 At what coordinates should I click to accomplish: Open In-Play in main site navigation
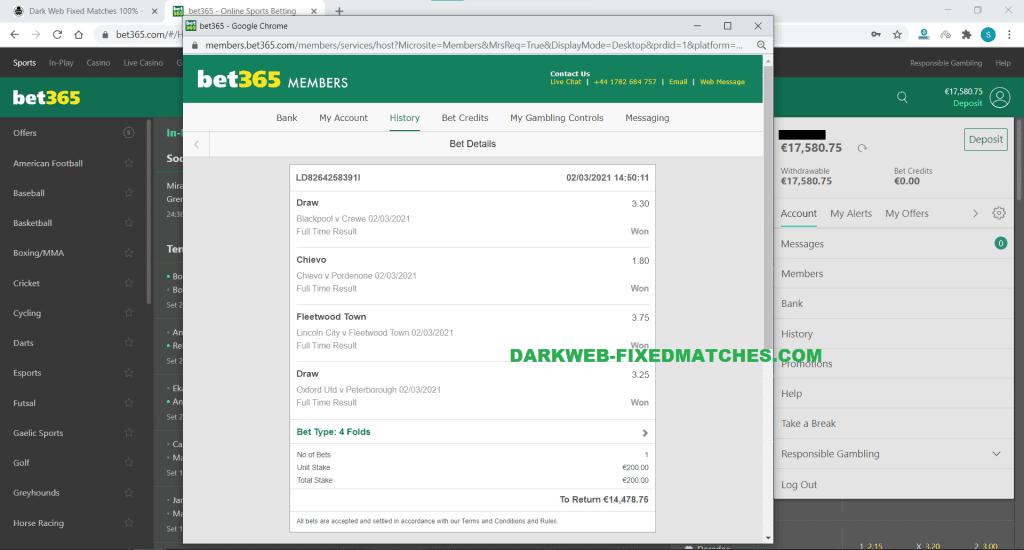coord(61,63)
